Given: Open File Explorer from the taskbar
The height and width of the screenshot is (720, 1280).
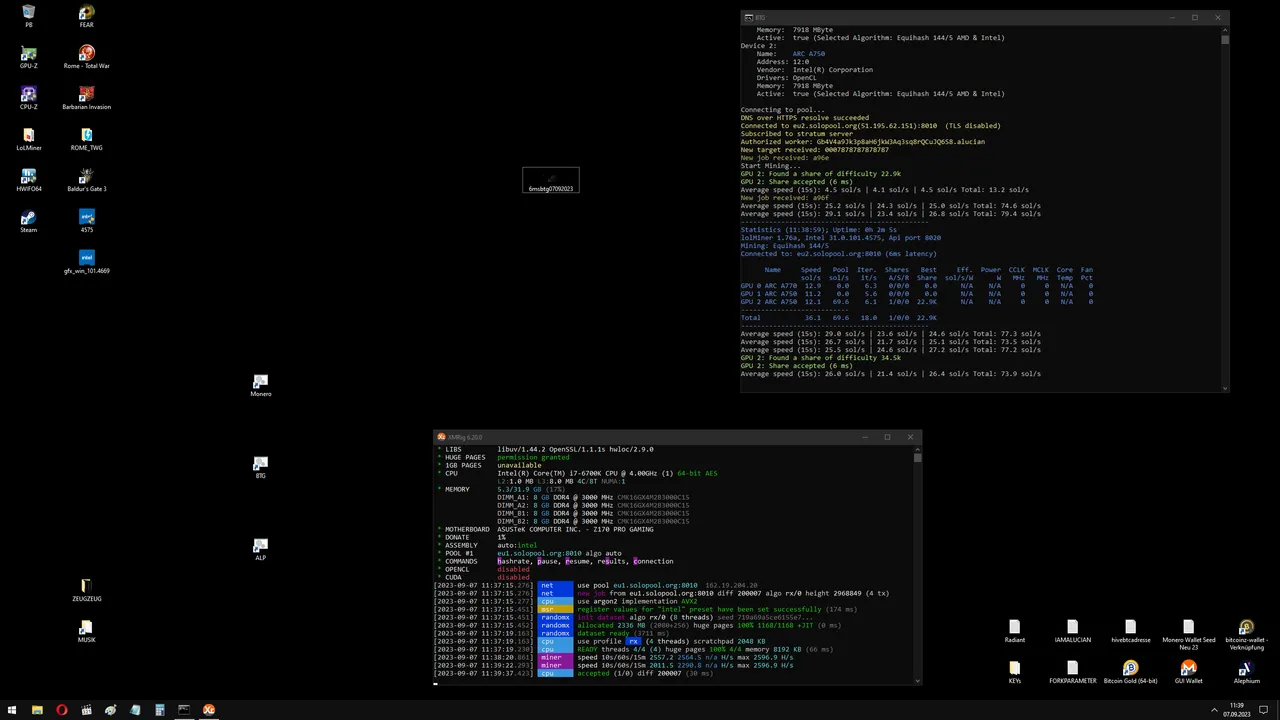Looking at the screenshot, I should [37, 710].
